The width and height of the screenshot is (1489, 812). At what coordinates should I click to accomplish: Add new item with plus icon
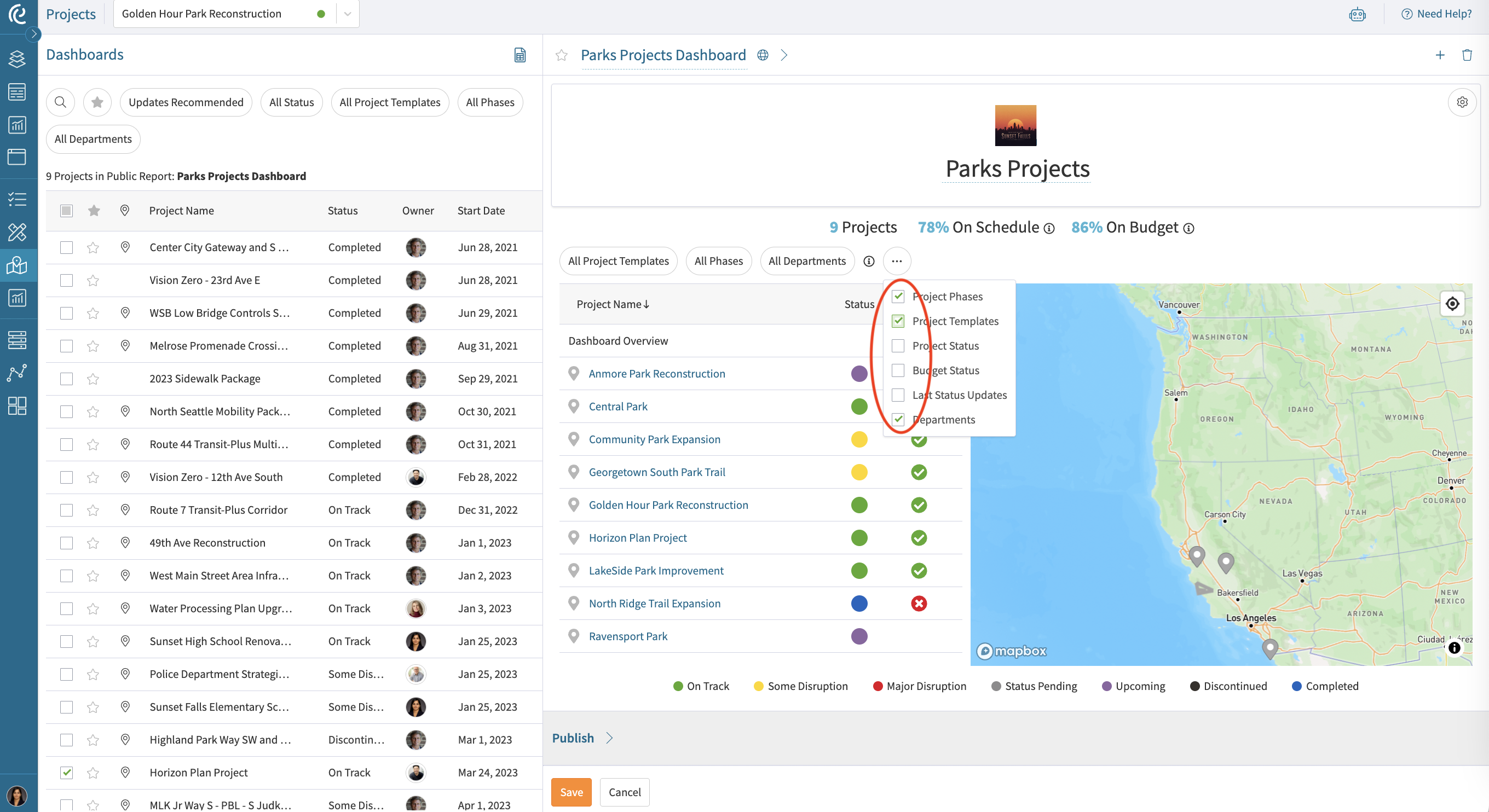[1440, 55]
